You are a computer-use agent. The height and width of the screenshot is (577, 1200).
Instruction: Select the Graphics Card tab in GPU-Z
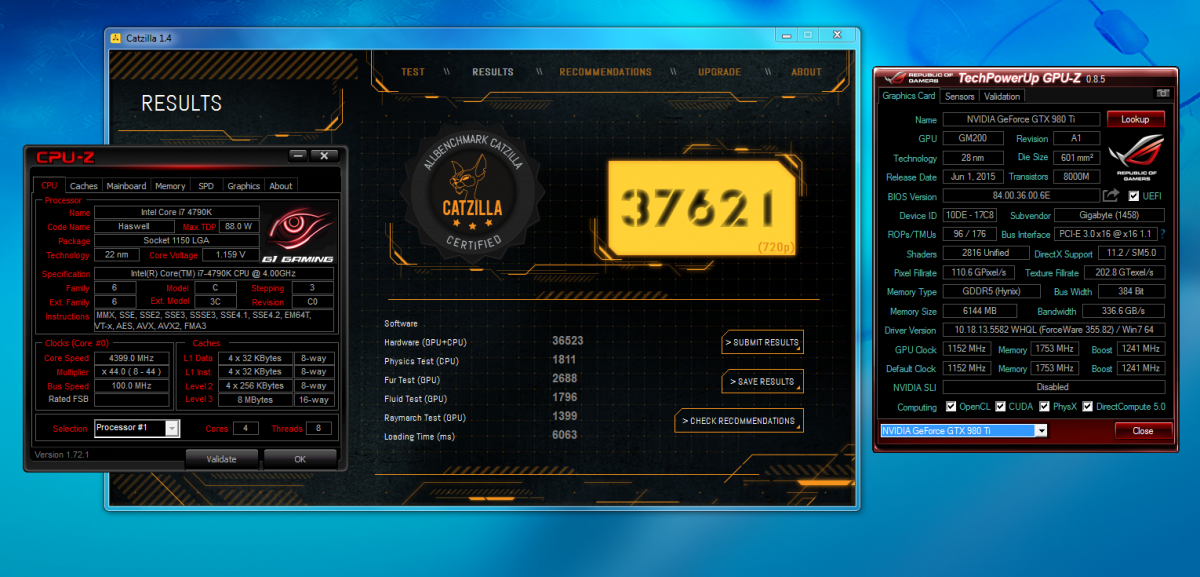click(x=909, y=96)
